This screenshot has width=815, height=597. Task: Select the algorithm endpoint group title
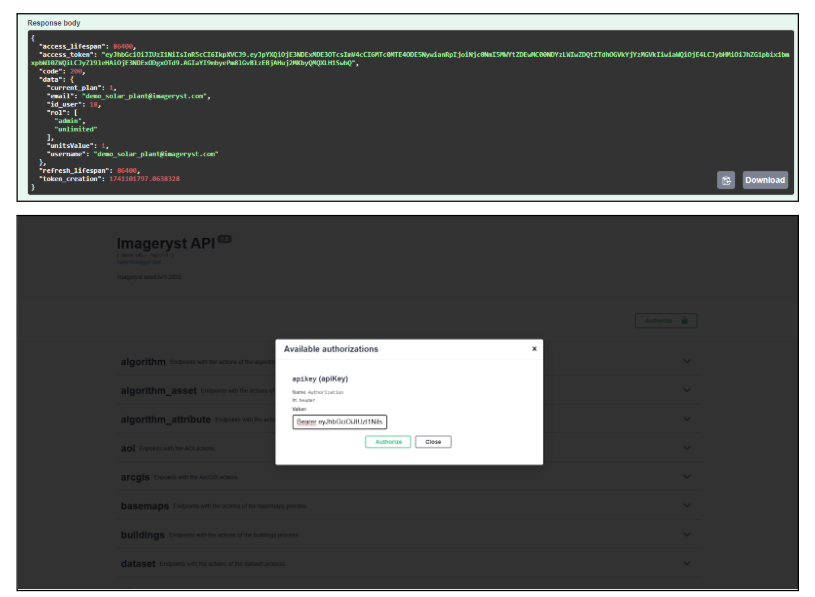pyautogui.click(x=143, y=362)
